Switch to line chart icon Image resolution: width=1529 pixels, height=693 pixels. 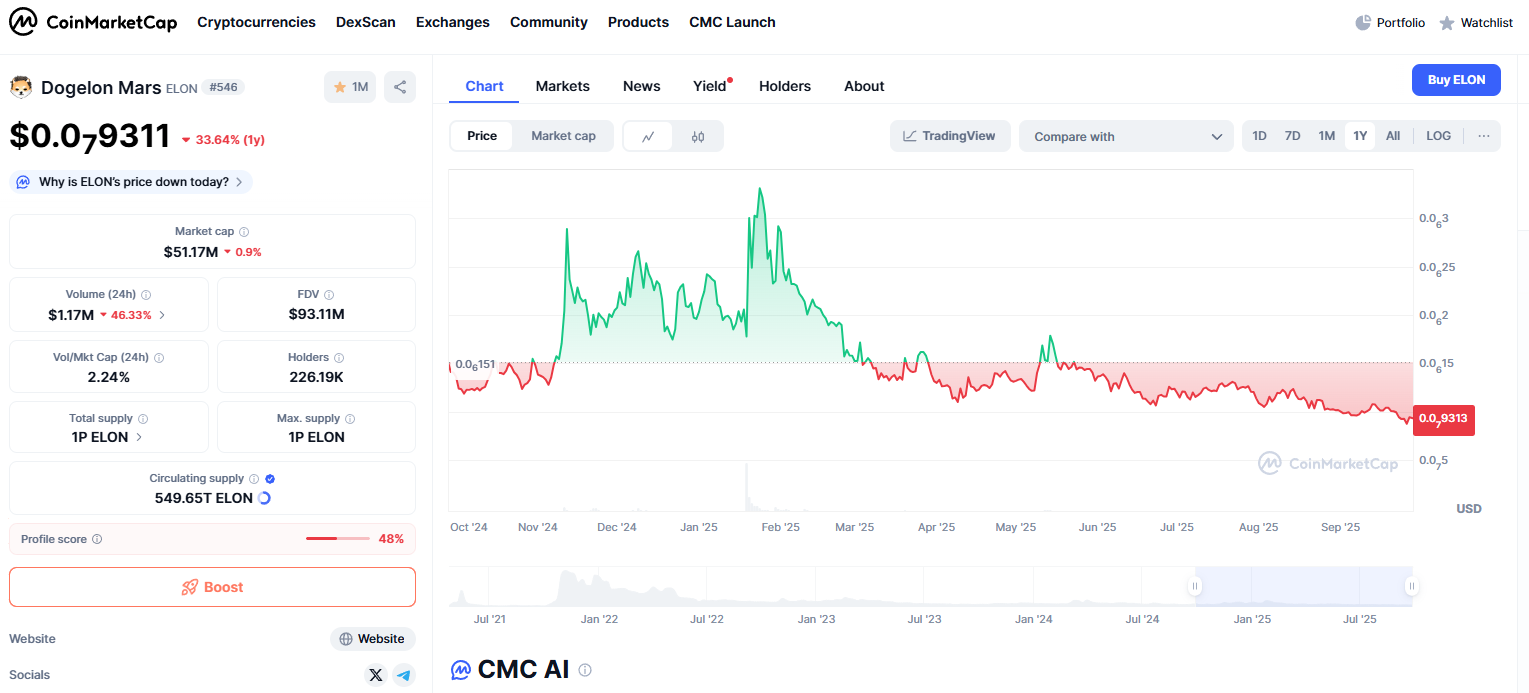pyautogui.click(x=648, y=136)
